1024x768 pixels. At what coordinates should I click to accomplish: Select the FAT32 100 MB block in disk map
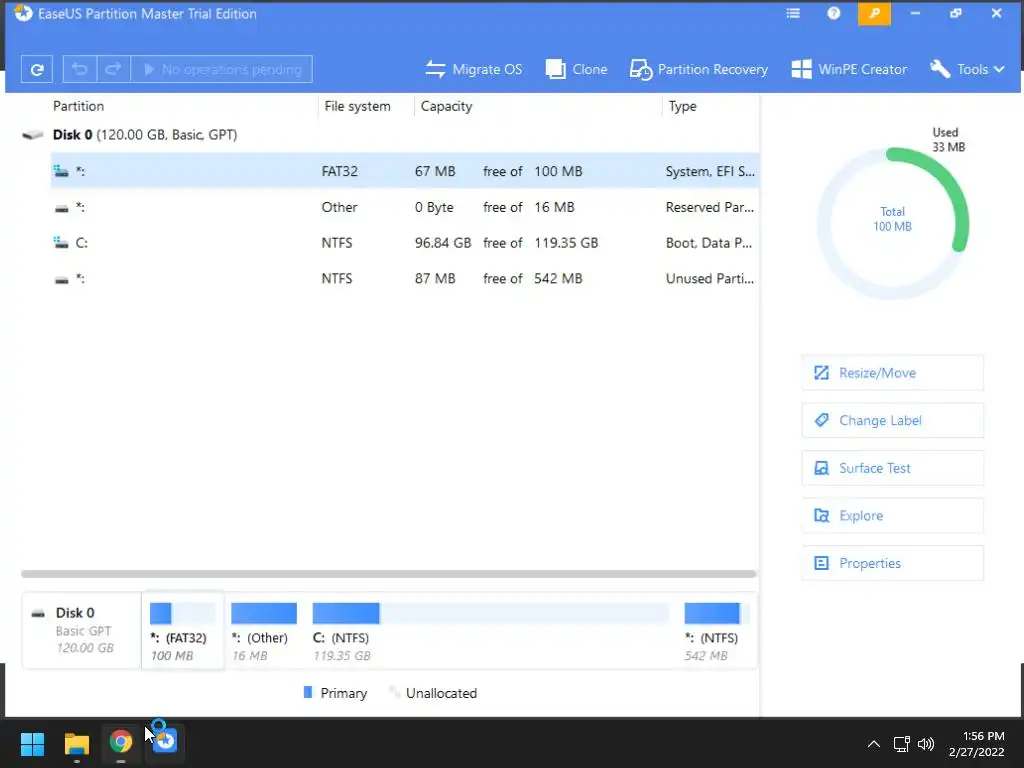pyautogui.click(x=182, y=630)
